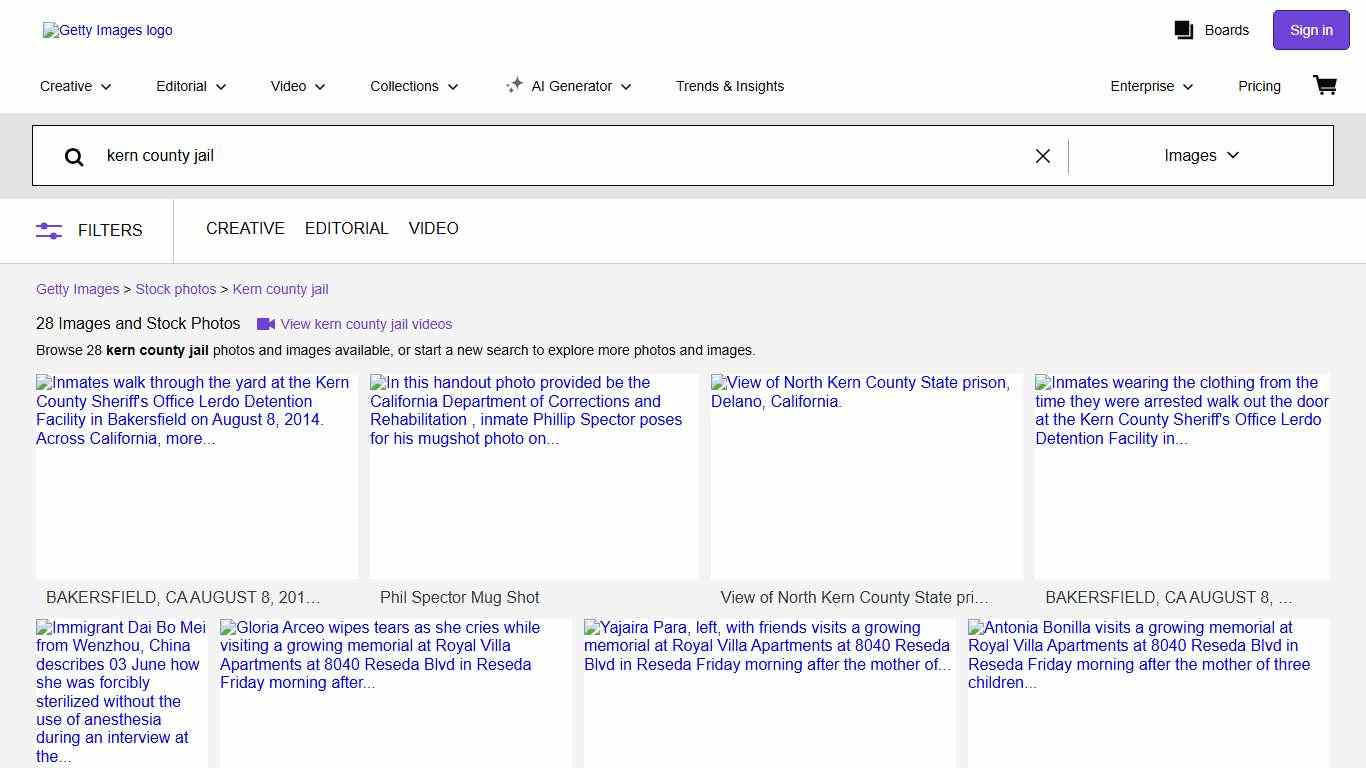Expand the Enterprise menu
This screenshot has width=1366, height=768.
(x=1151, y=86)
